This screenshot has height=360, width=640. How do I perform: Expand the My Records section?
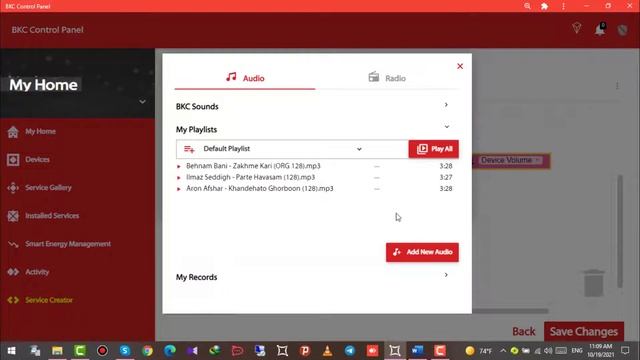pyautogui.click(x=446, y=275)
